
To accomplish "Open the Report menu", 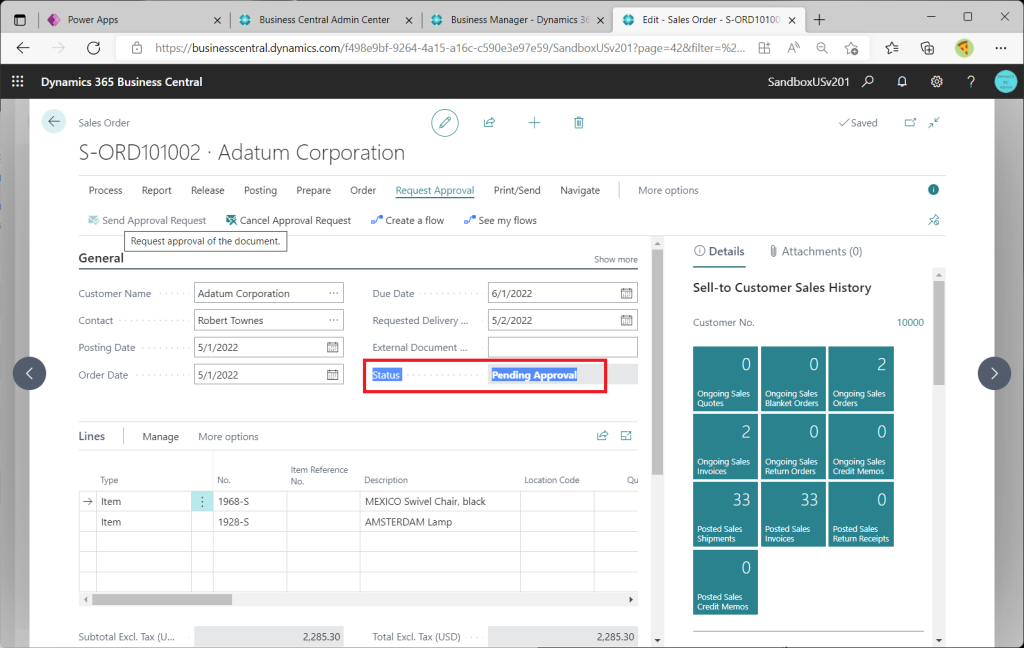I will tap(157, 190).
